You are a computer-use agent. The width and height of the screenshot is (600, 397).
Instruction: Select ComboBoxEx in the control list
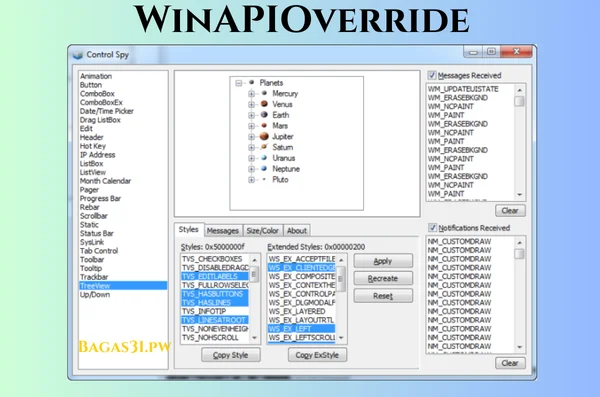(x=101, y=102)
